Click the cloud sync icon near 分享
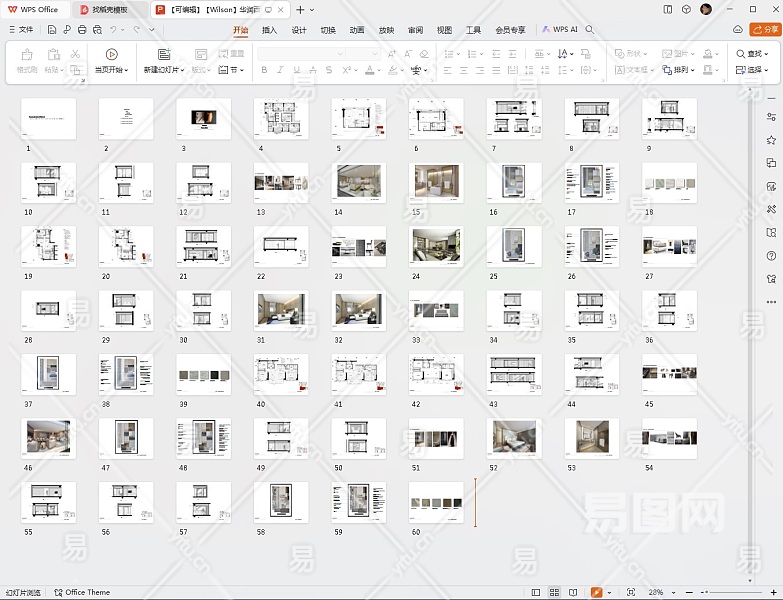 click(738, 30)
